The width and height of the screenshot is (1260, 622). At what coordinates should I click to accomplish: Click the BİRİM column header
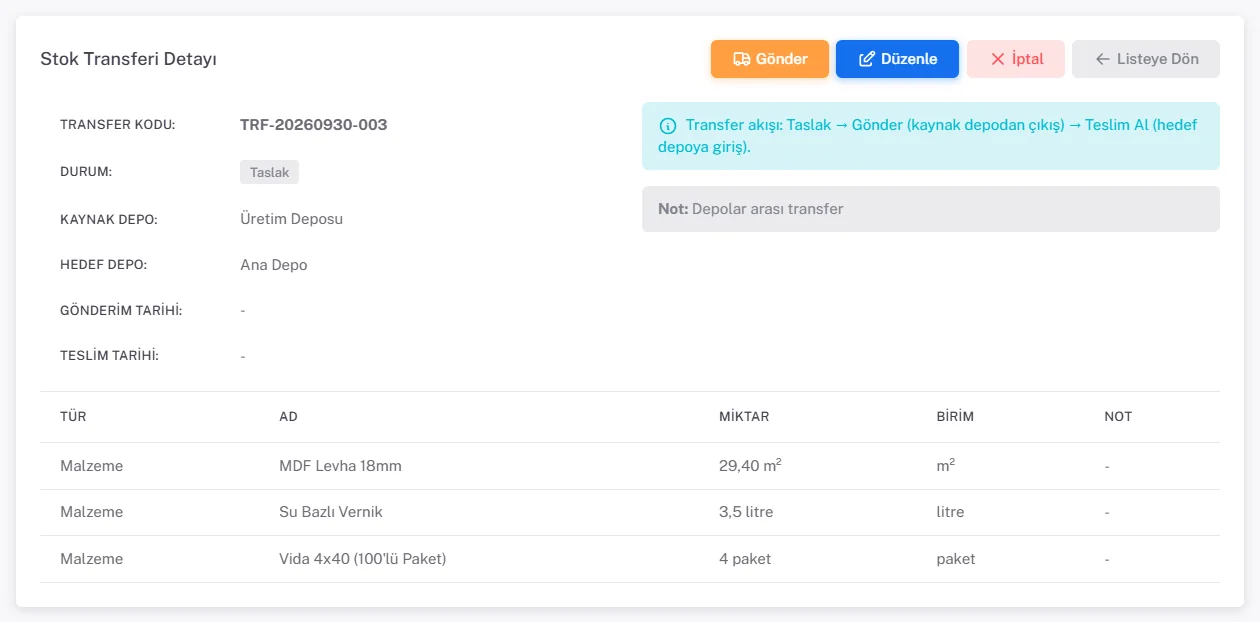click(948, 416)
